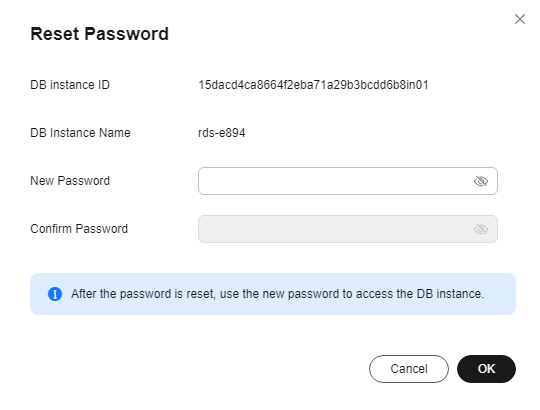Click the blue info circle icon

coord(55,294)
